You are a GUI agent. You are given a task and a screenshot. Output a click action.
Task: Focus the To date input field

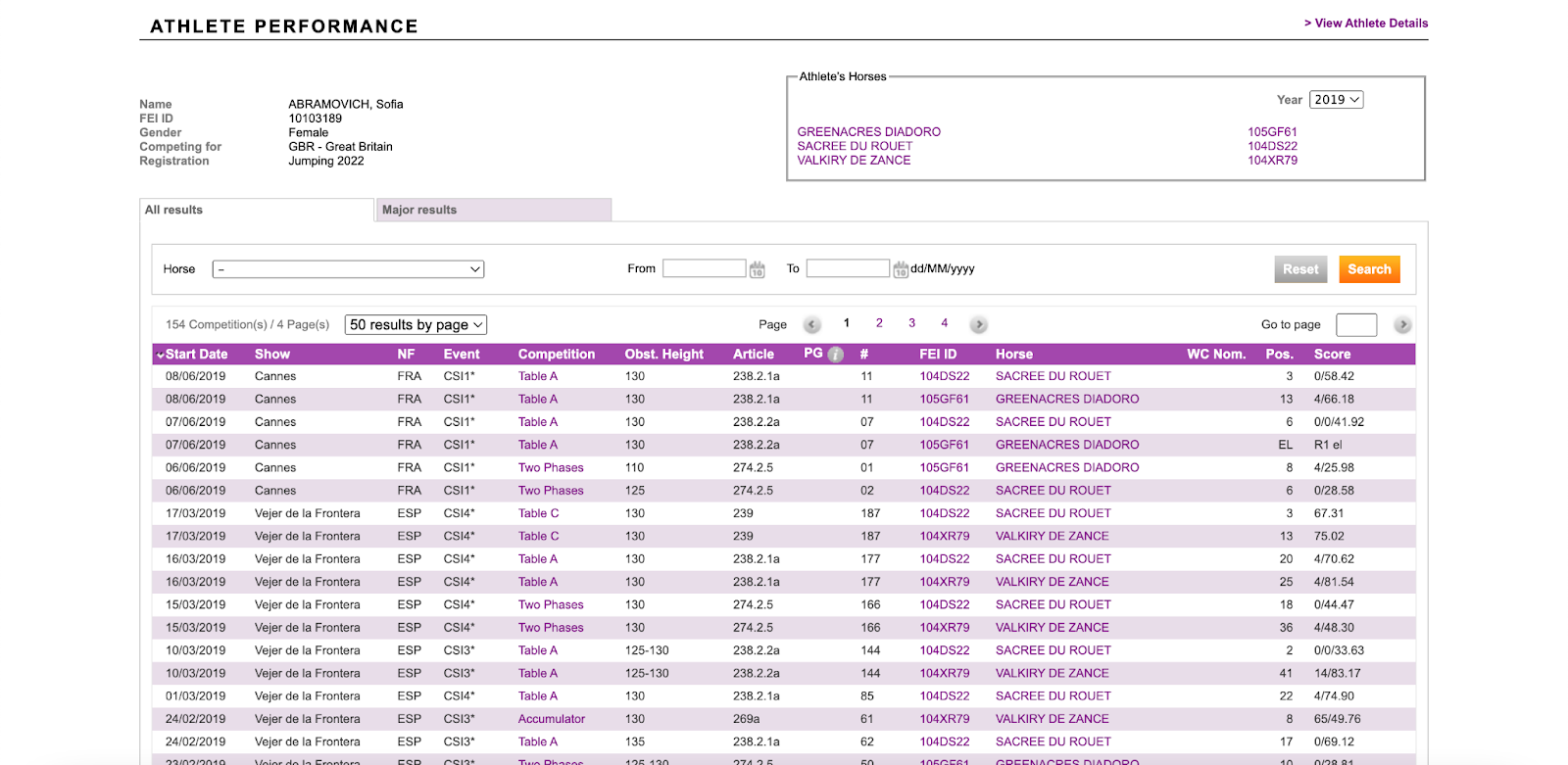pos(848,268)
